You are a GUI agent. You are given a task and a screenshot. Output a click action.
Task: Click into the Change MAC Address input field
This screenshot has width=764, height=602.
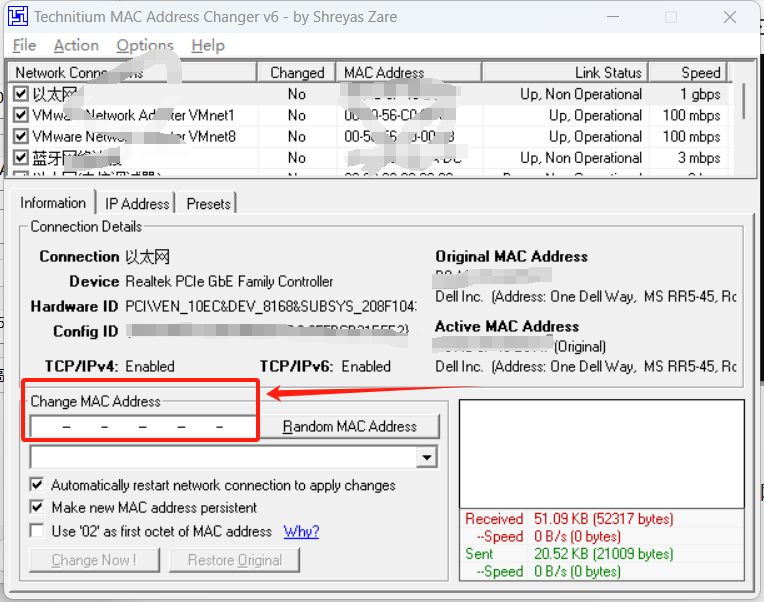tap(143, 427)
